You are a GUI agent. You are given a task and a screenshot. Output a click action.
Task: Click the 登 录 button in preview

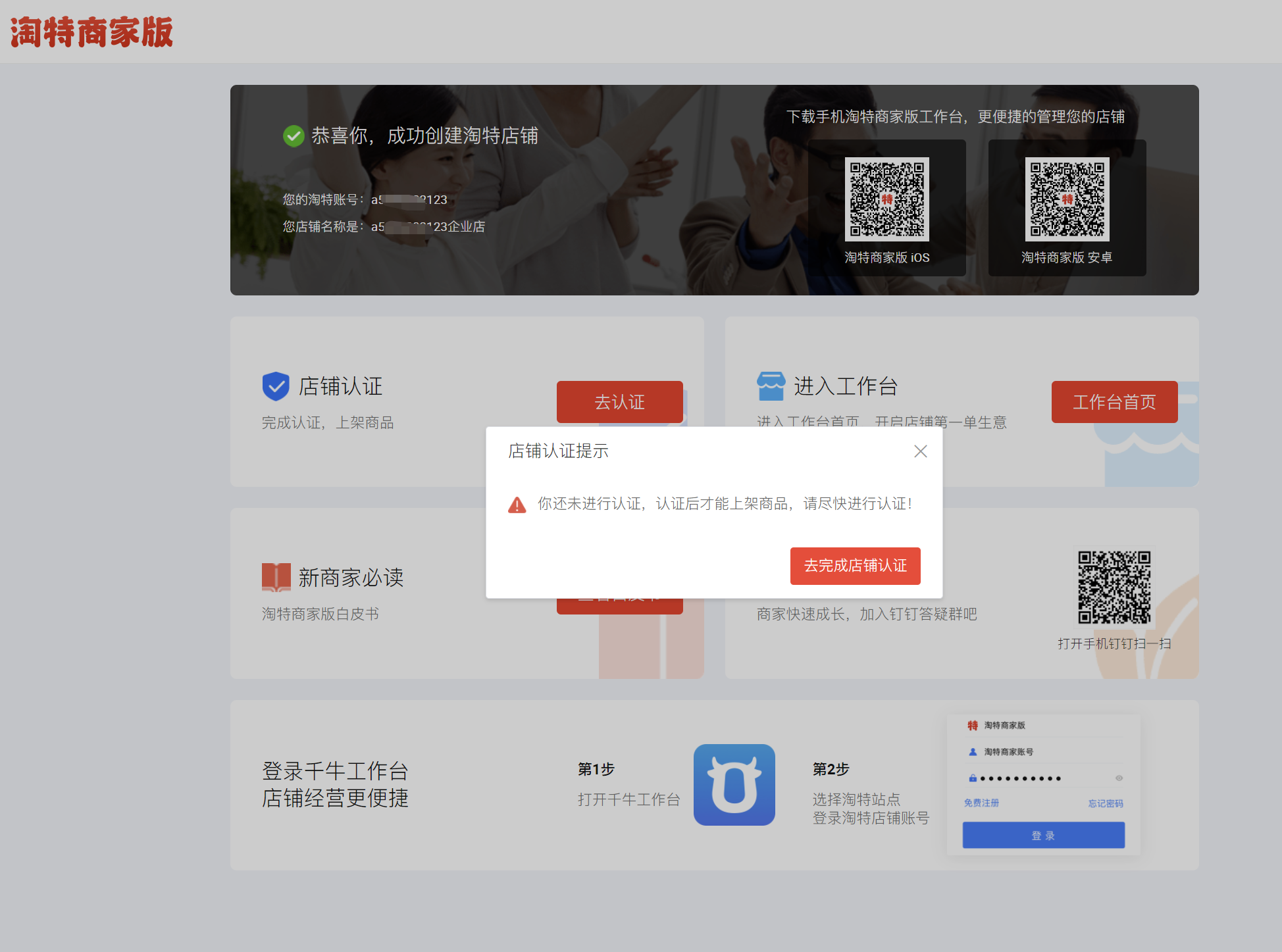[x=1043, y=836]
